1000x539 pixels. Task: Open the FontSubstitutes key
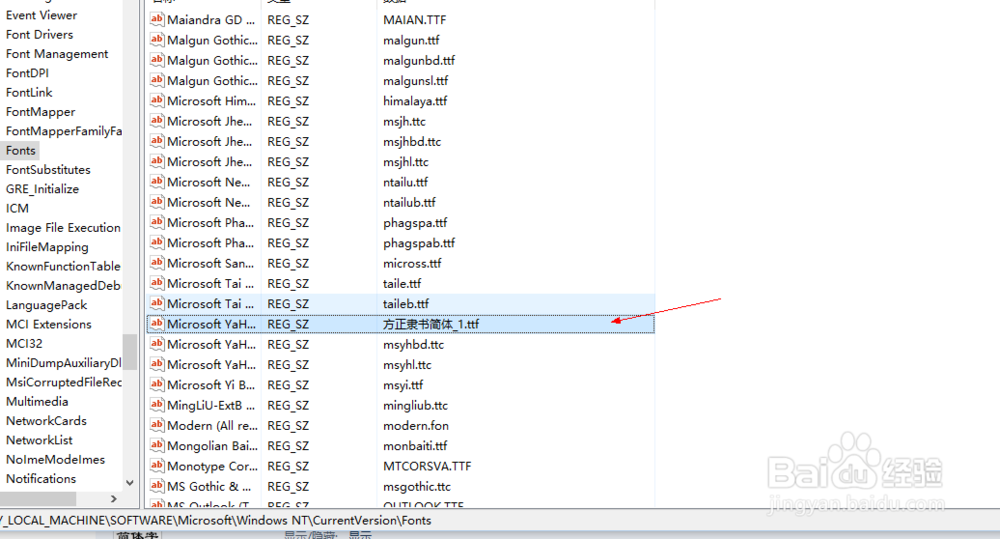48,170
